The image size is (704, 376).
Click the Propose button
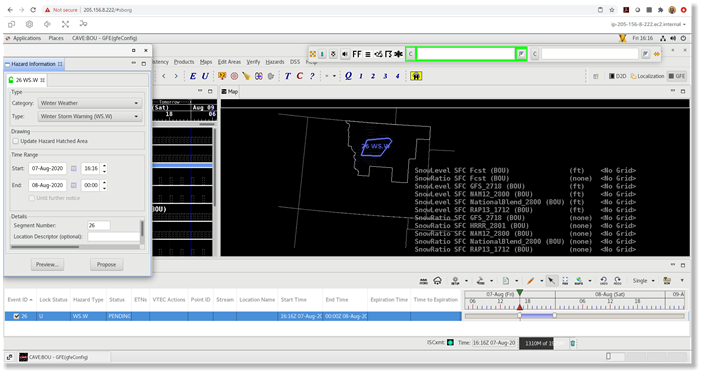point(106,265)
